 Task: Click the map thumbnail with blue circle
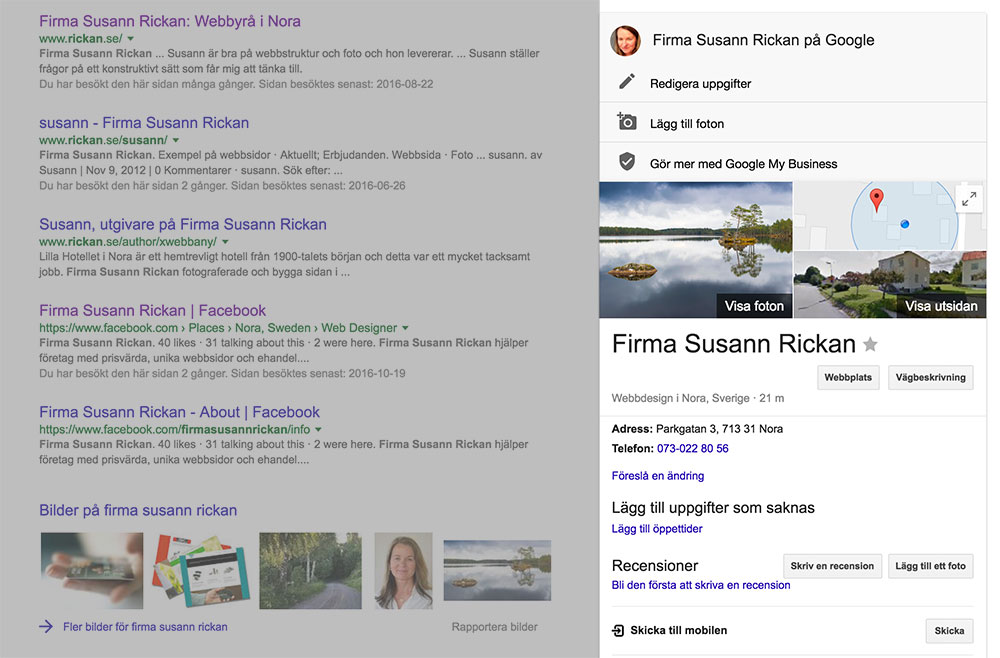point(890,216)
